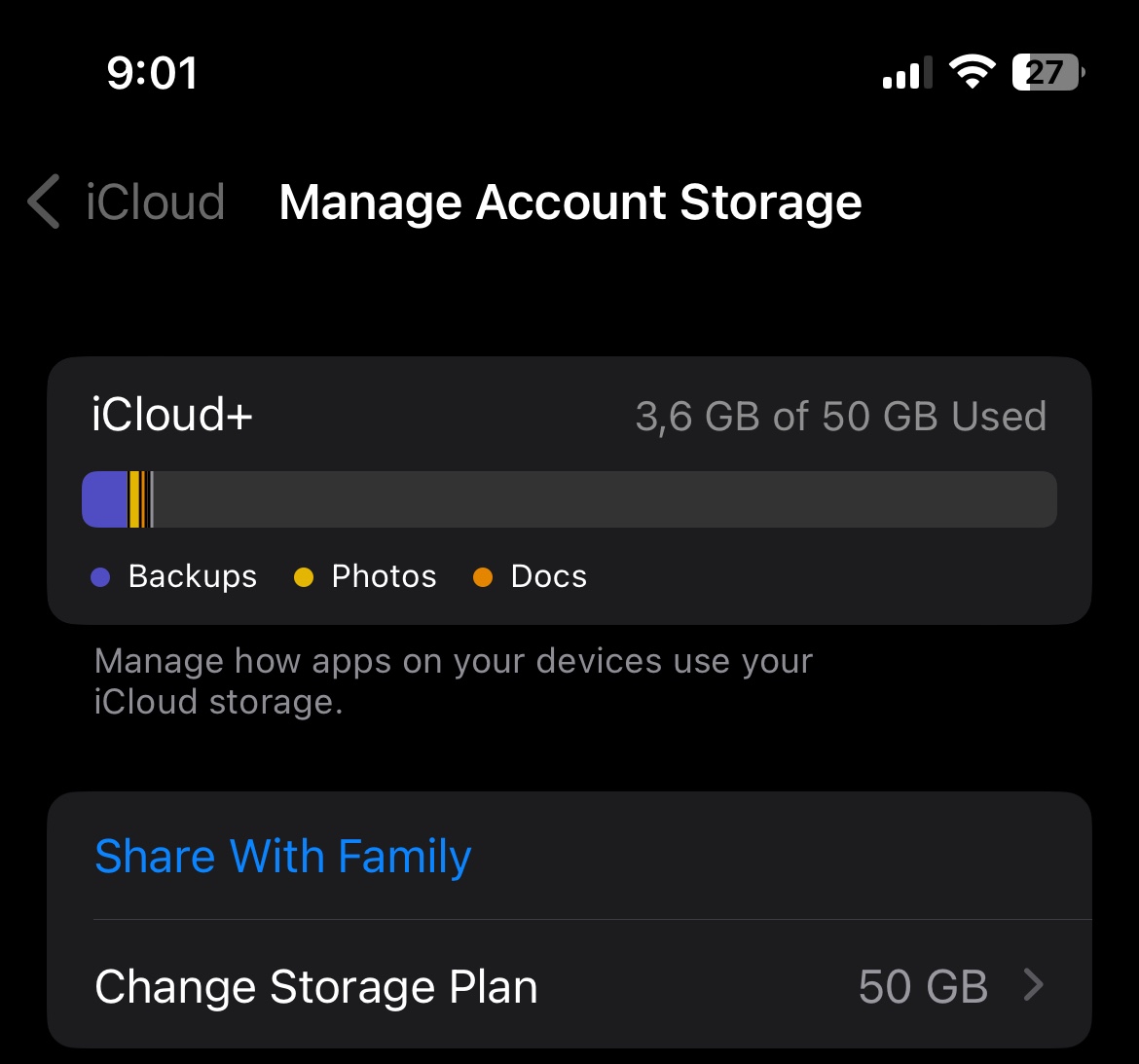
Task: Tap the yellow Photos segment in storage bar
Action: (x=134, y=499)
